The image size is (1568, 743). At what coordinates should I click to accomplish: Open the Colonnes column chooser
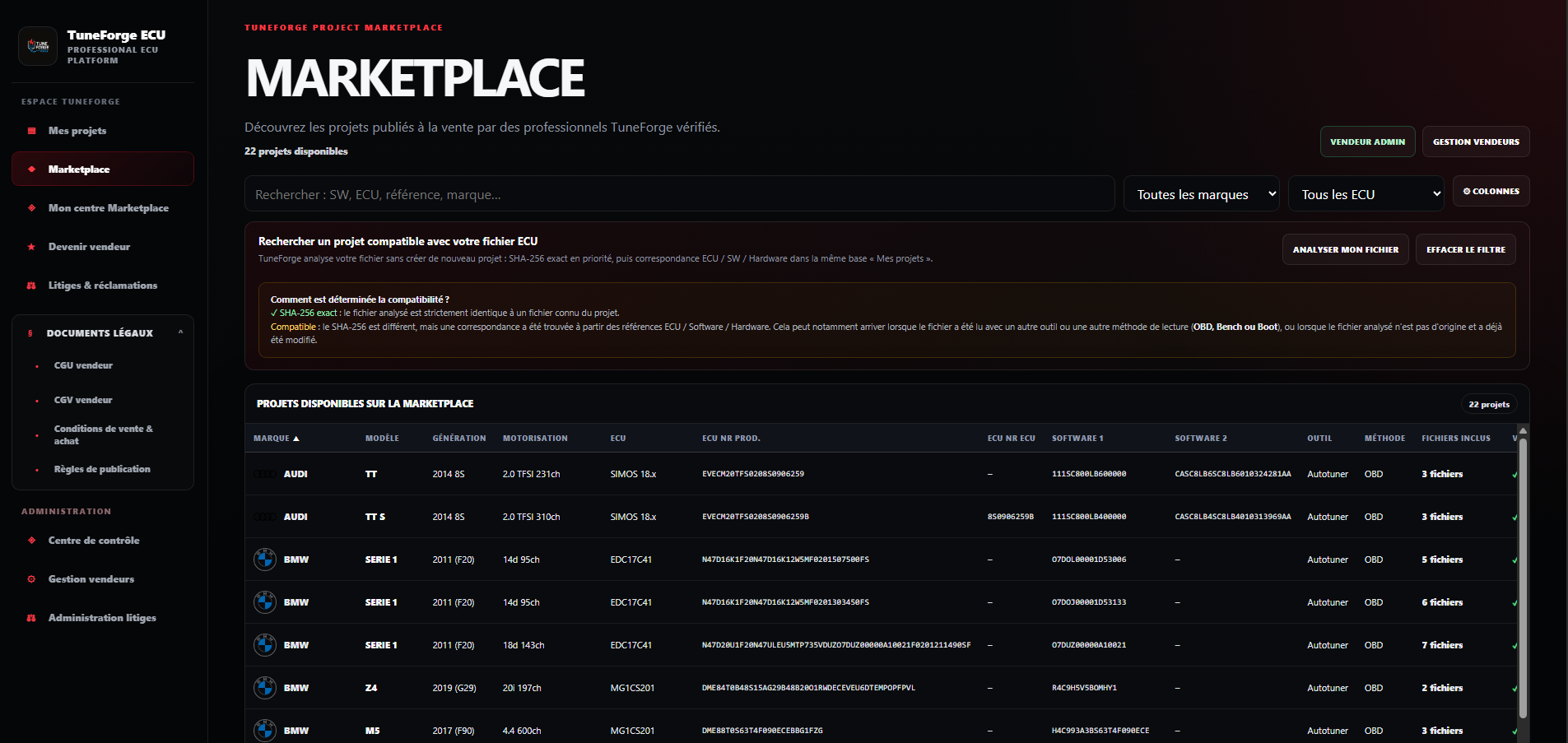click(1491, 191)
